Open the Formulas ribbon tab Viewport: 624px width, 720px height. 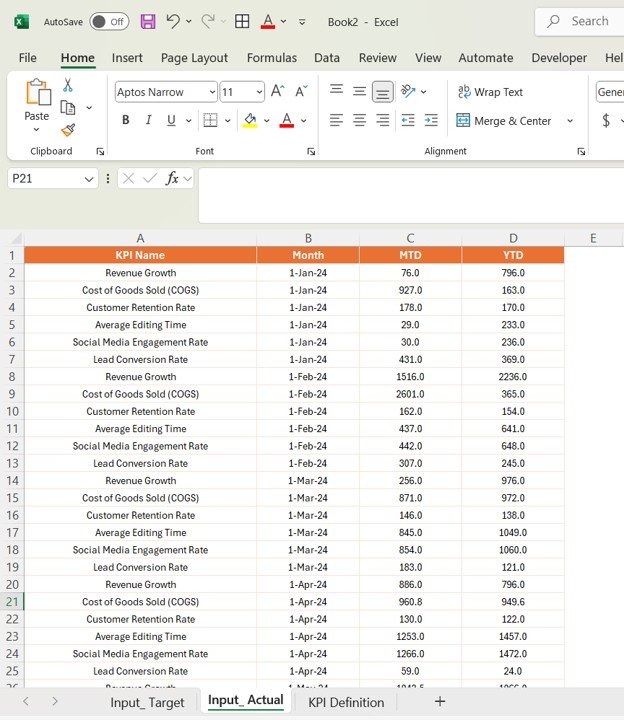click(271, 58)
